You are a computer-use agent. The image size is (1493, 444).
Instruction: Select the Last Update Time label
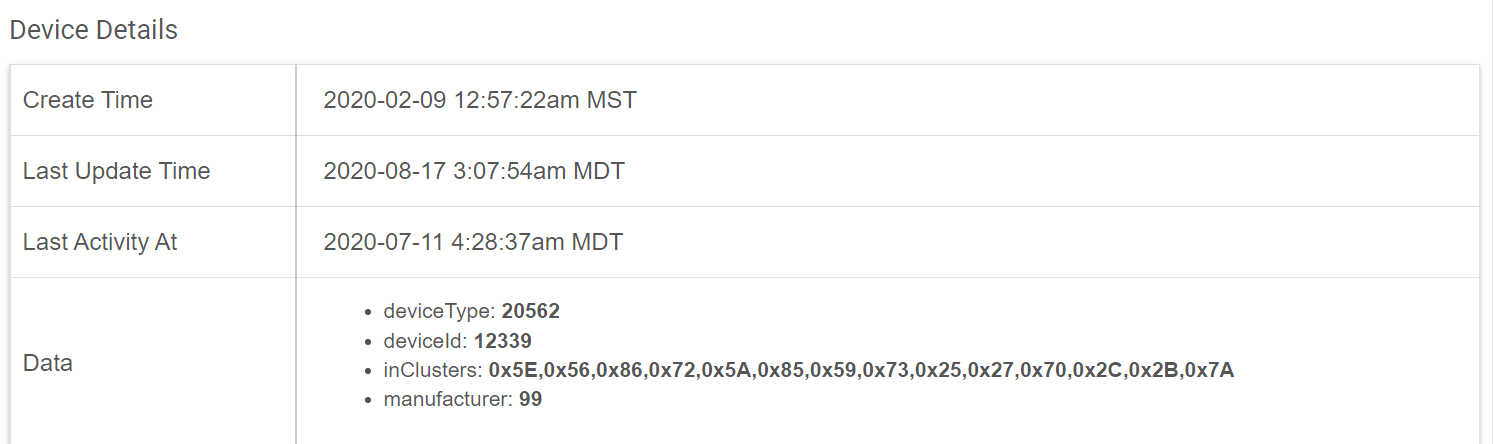117,171
